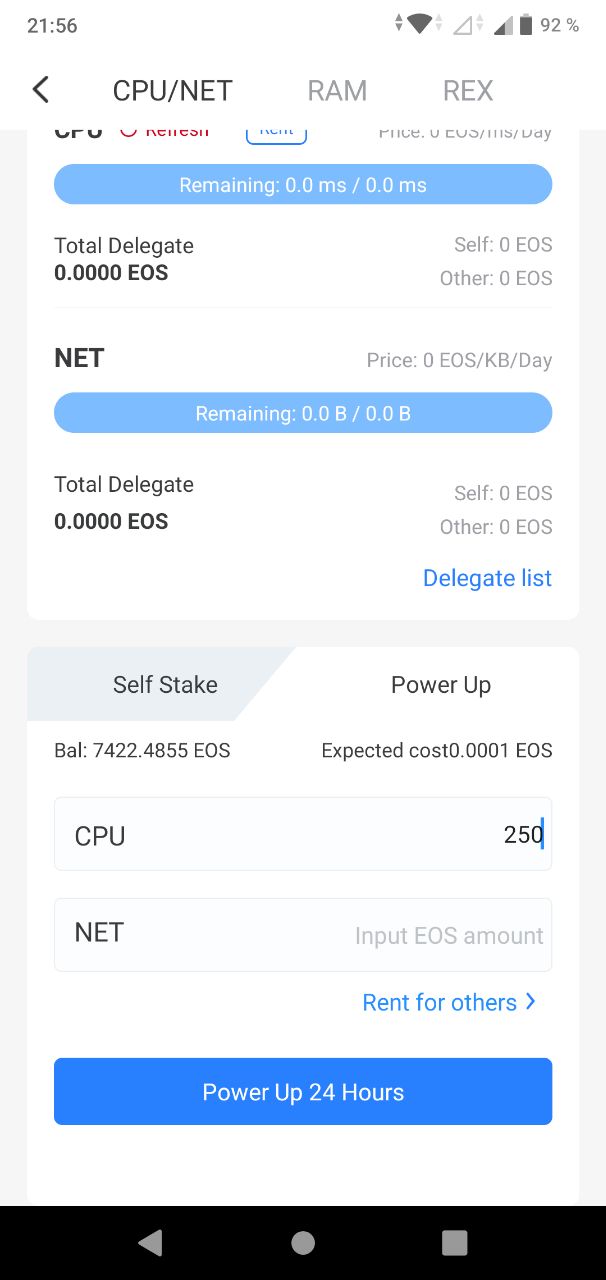Tap the Wi-Fi icon in status bar
Screen dimensions: 606x1280
tap(420, 24)
